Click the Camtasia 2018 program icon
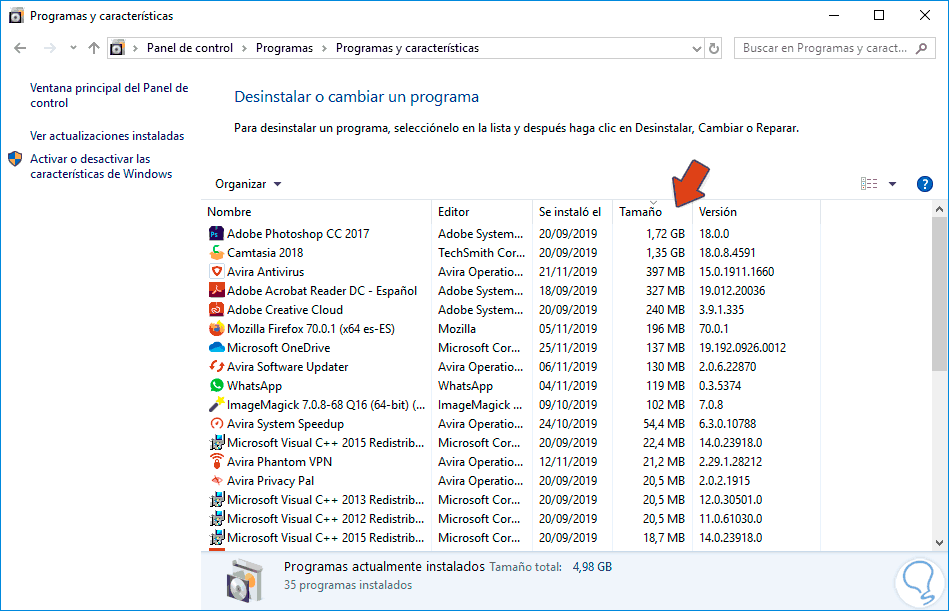949x611 pixels. point(216,252)
